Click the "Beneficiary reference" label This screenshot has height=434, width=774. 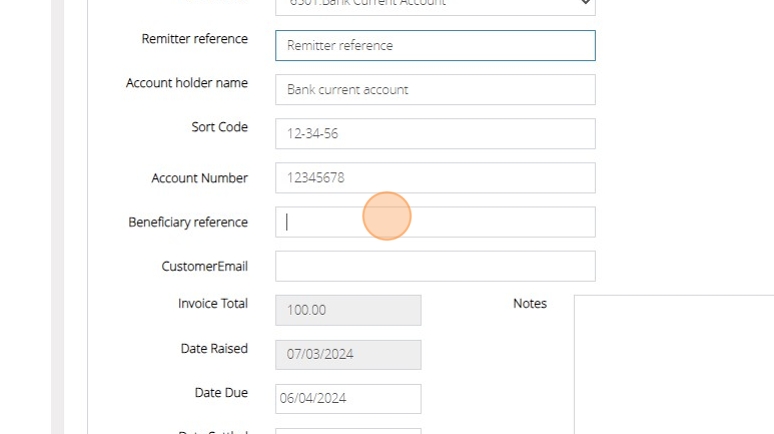click(188, 222)
